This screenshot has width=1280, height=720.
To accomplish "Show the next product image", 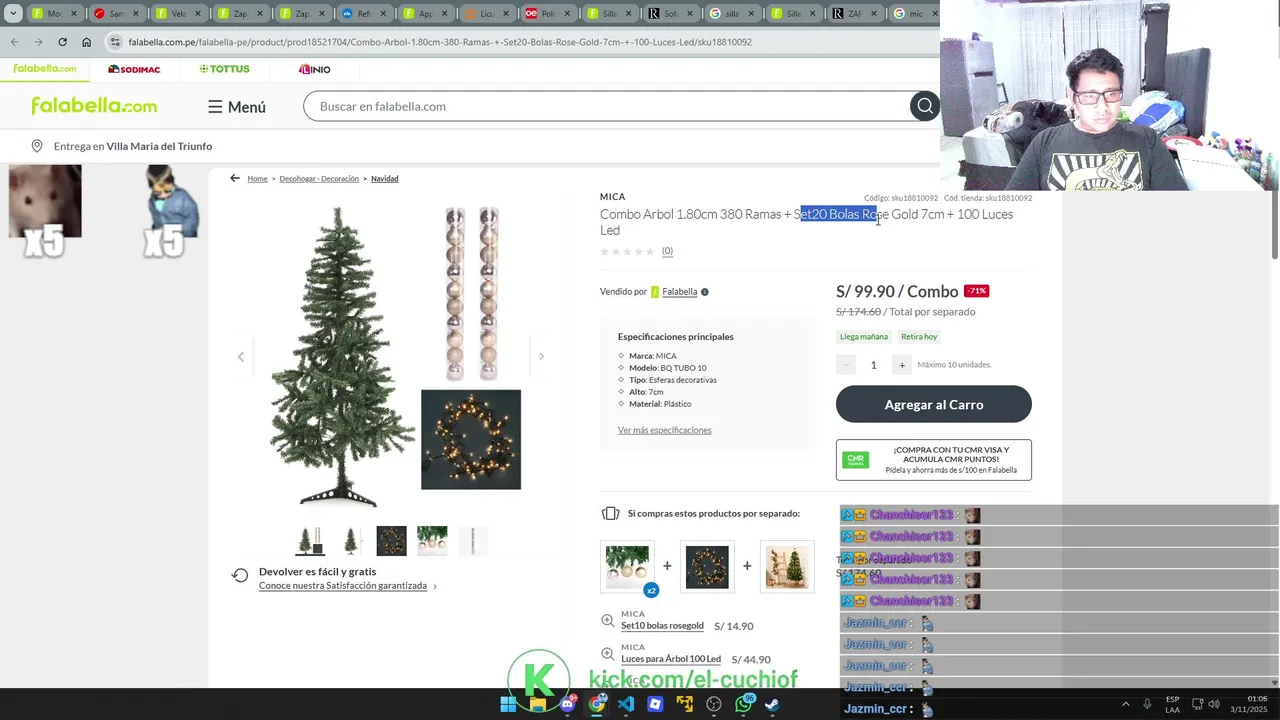I will (541, 357).
